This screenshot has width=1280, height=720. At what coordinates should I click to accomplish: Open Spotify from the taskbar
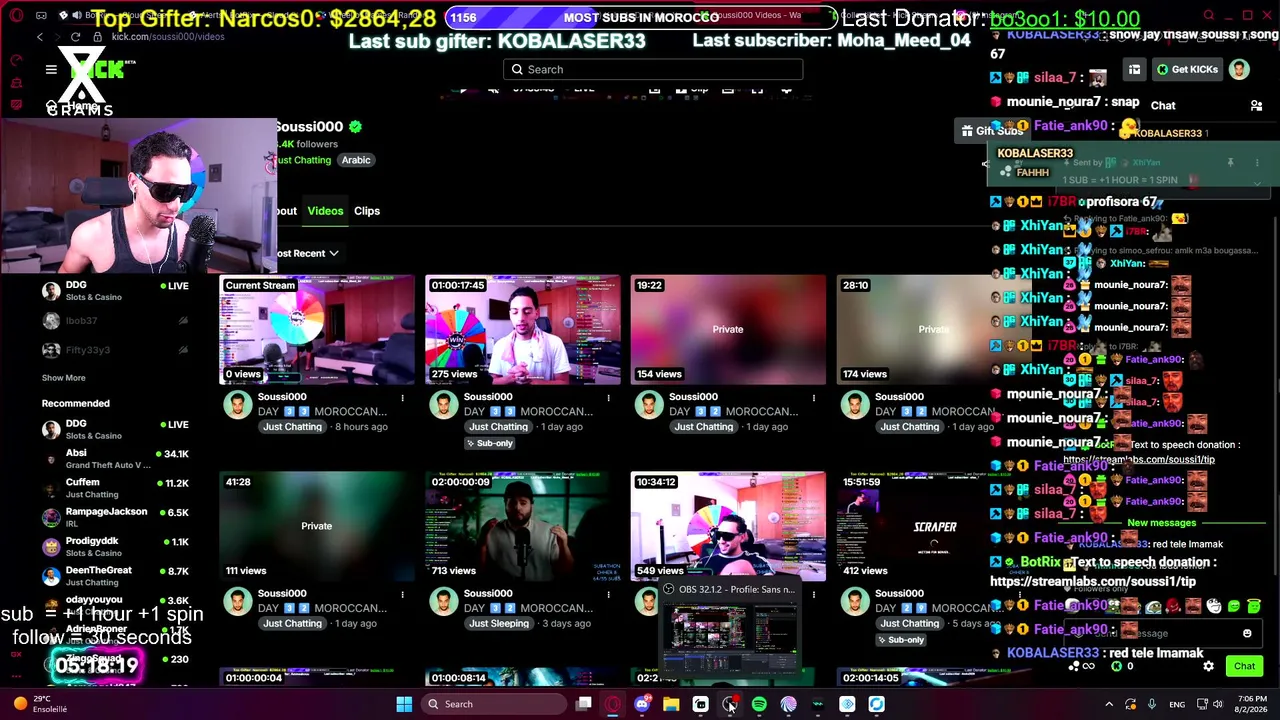759,704
